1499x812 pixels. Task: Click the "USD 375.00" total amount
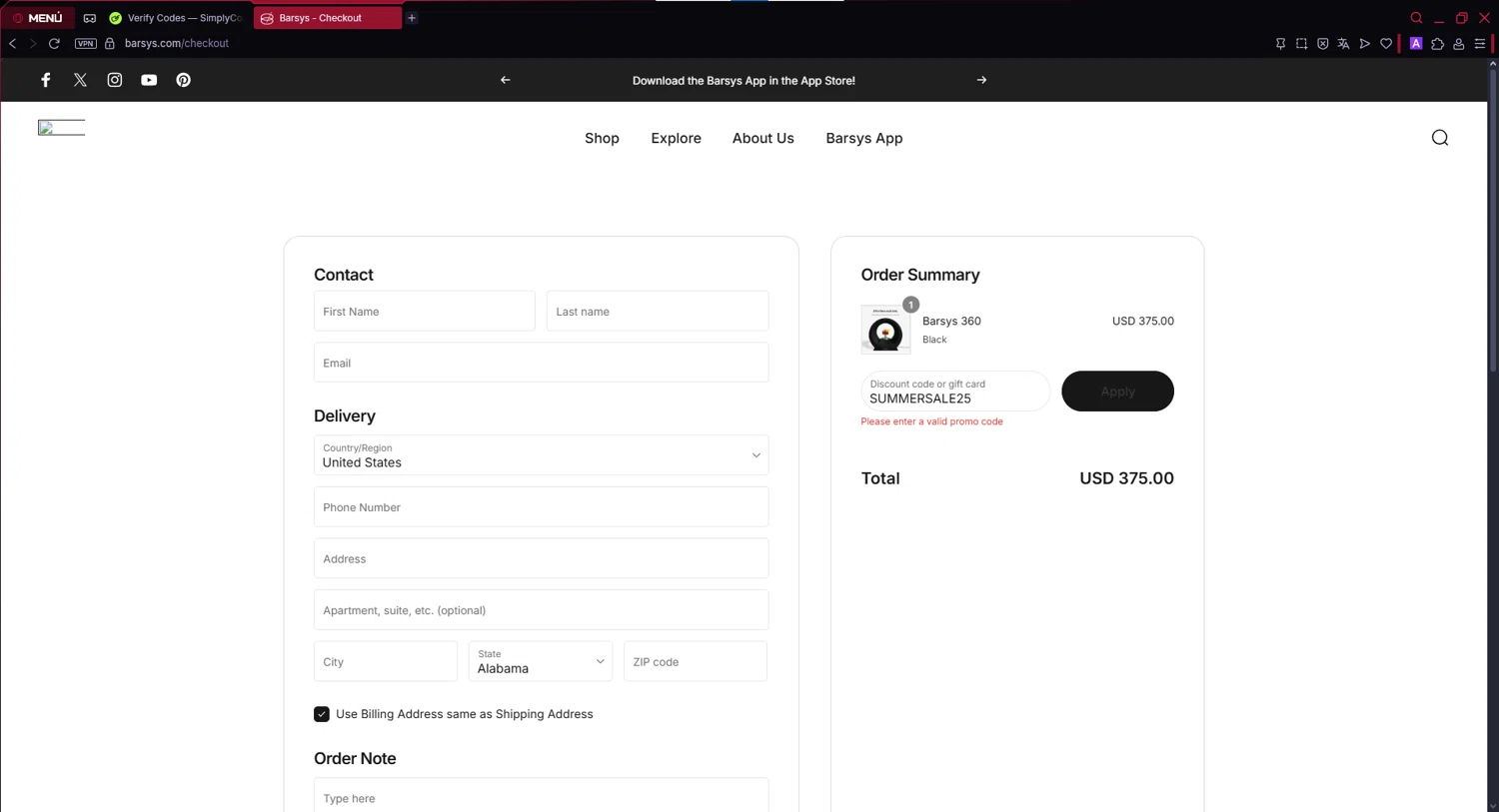pos(1126,478)
